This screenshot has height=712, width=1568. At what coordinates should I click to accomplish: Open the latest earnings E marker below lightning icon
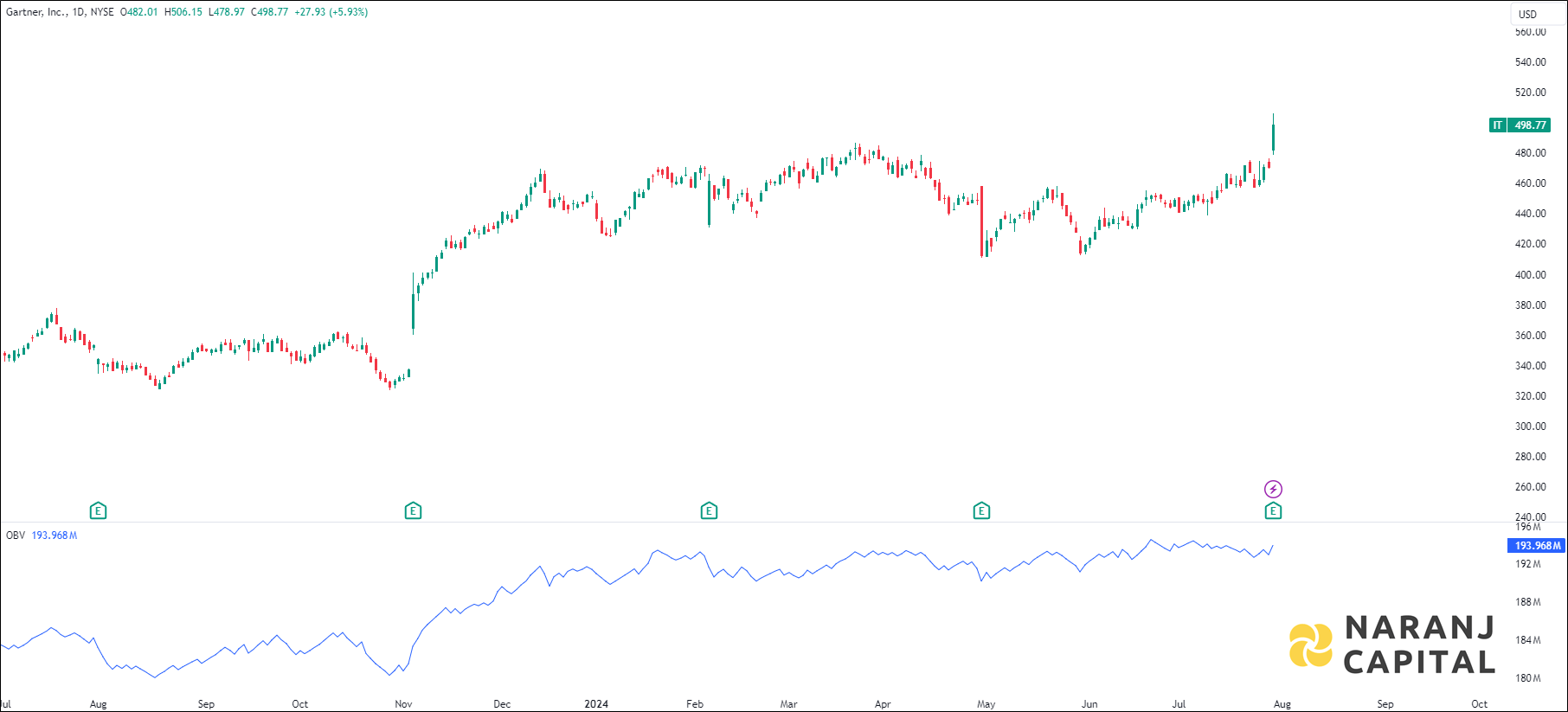click(x=1273, y=511)
